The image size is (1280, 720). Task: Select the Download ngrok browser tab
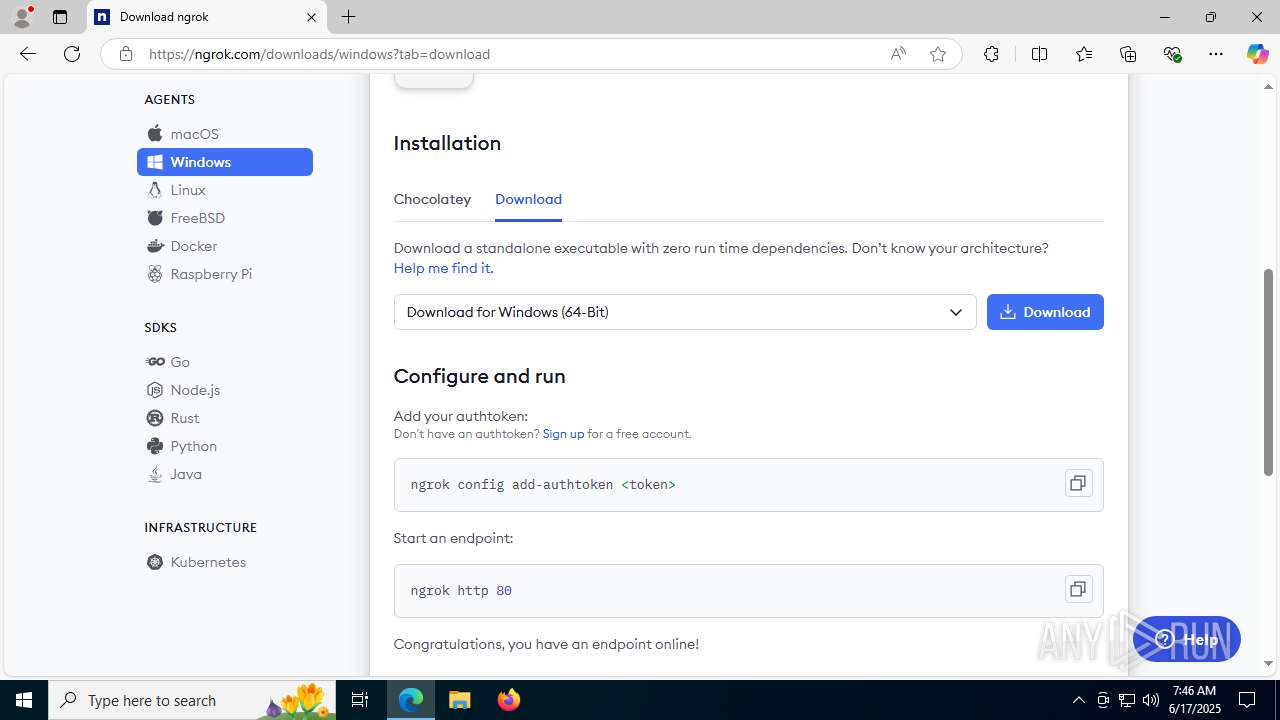[x=208, y=17]
